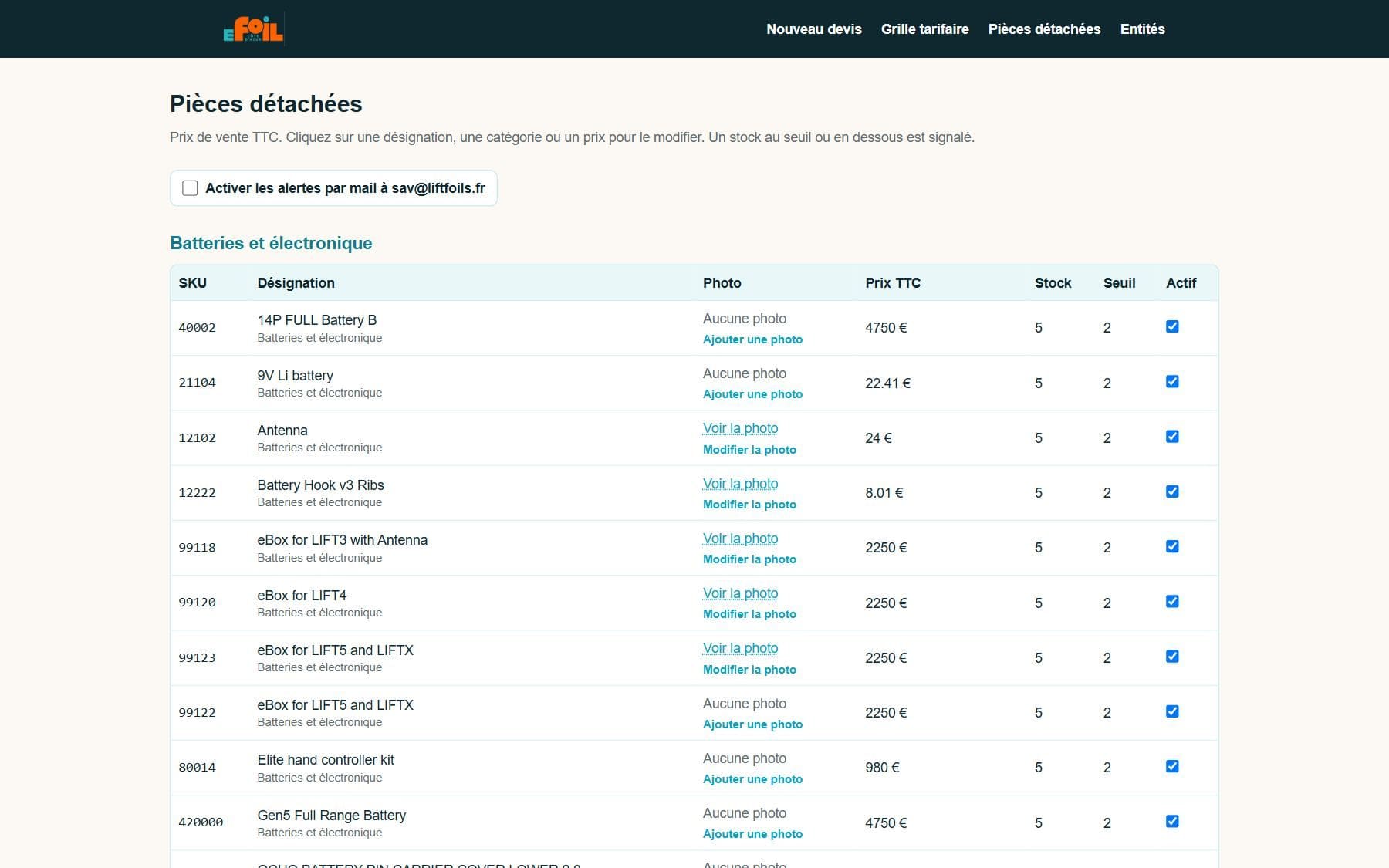Click the Batteries et électronique section heading
Image resolution: width=1389 pixels, height=868 pixels.
pos(271,243)
